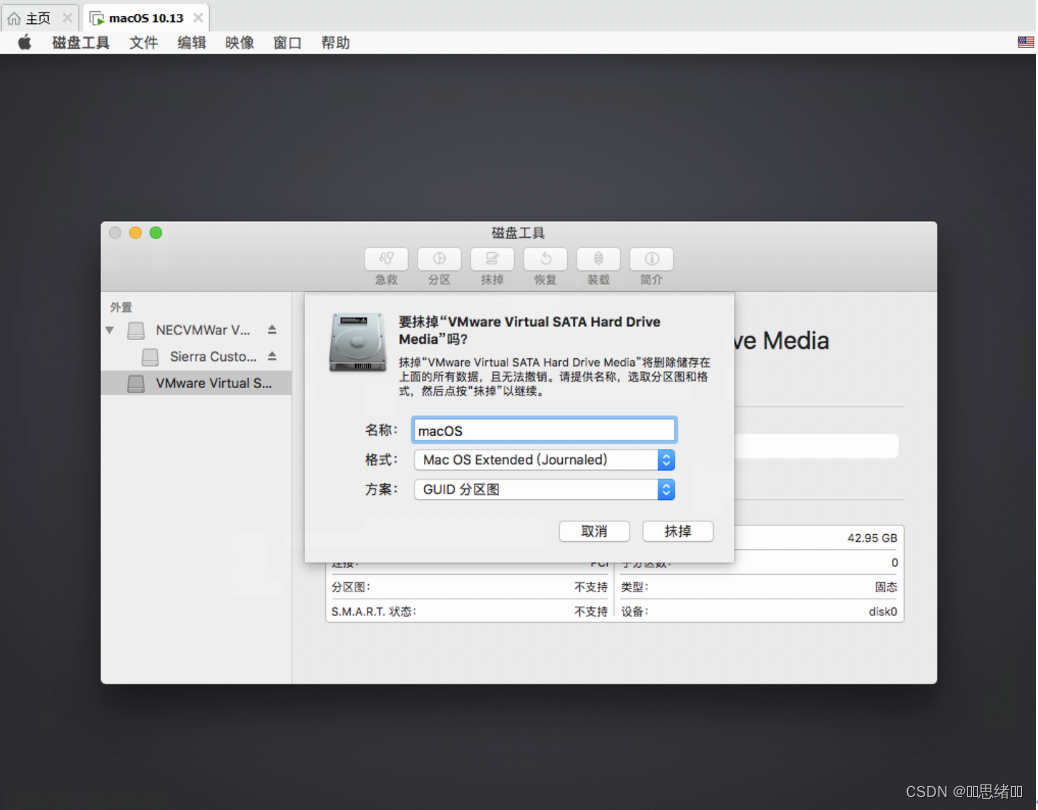Click the 分区图 label in info table
This screenshot has height=810, width=1038.
(x=351, y=587)
